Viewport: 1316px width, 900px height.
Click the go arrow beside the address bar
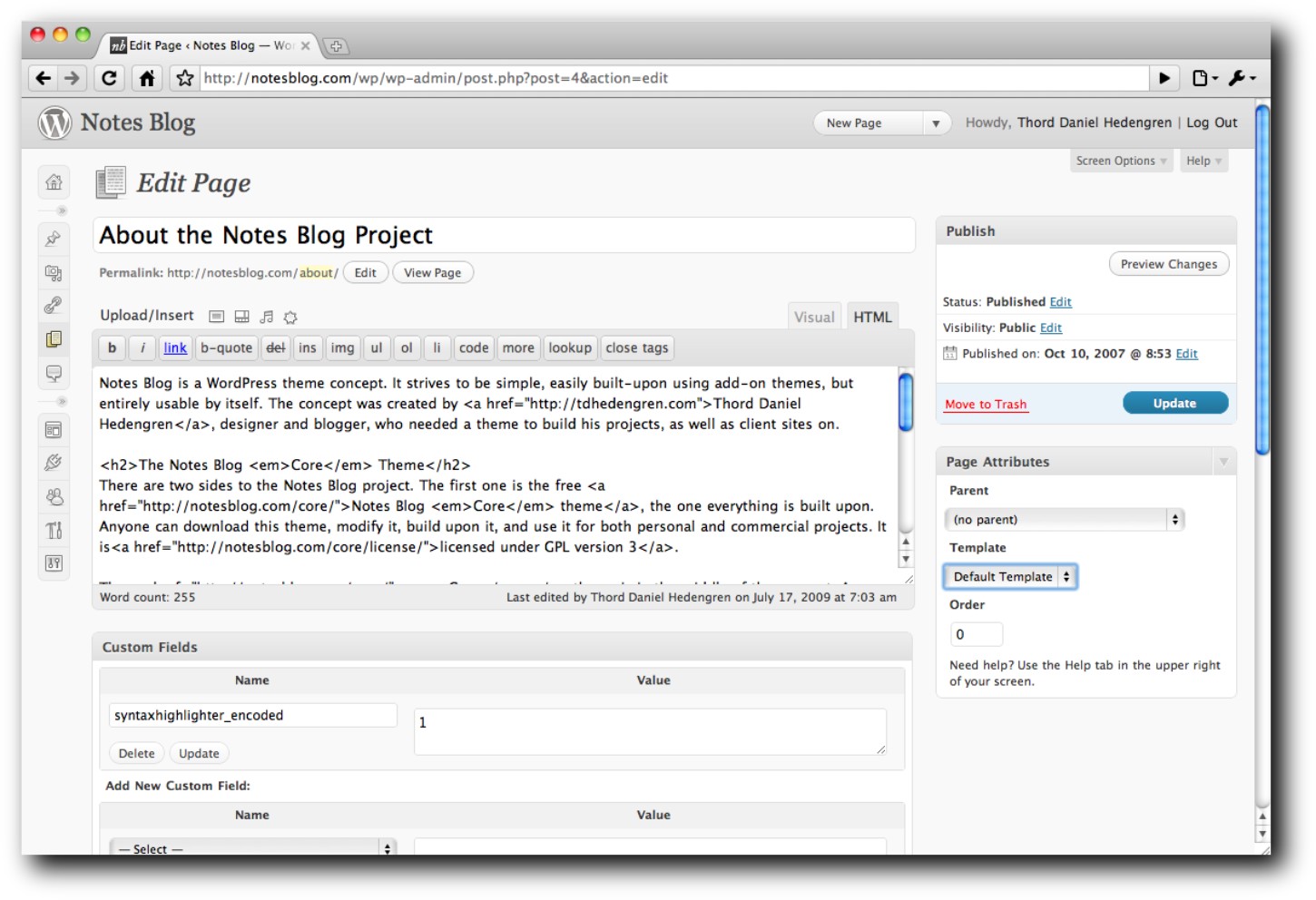pyautogui.click(x=1164, y=78)
